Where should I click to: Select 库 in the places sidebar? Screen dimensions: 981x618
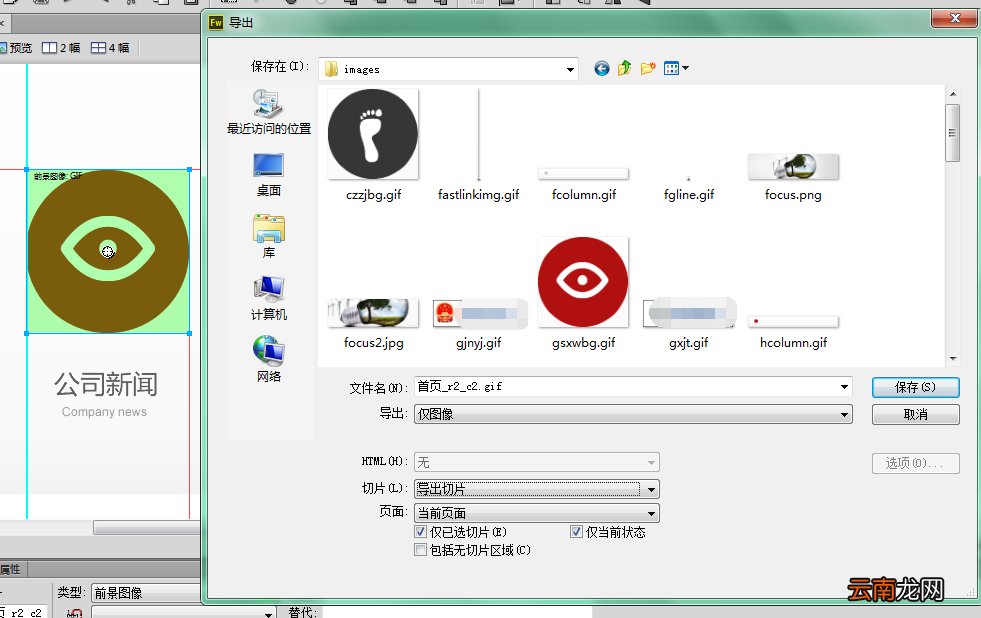pos(268,236)
